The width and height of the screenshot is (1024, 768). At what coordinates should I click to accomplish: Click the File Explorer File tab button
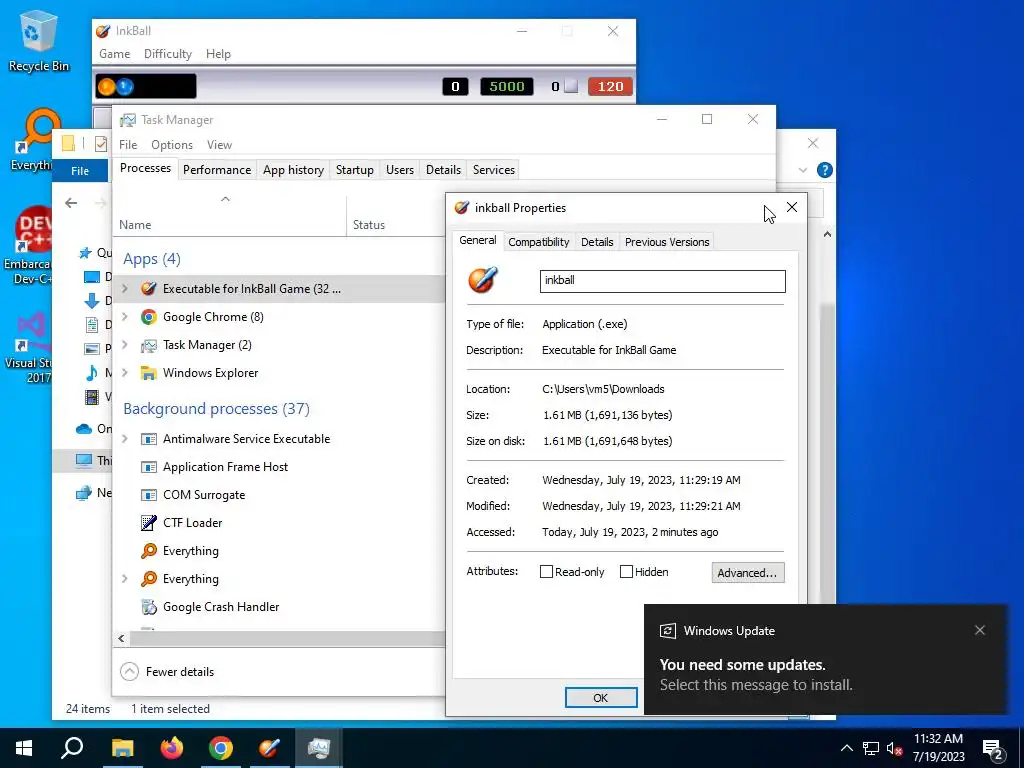click(x=80, y=170)
